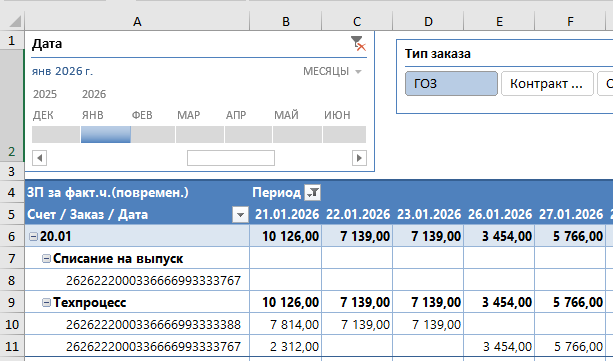Click the янв 2026 г. selection label
Image resolution: width=613 pixels, height=361 pixels.
(62, 71)
